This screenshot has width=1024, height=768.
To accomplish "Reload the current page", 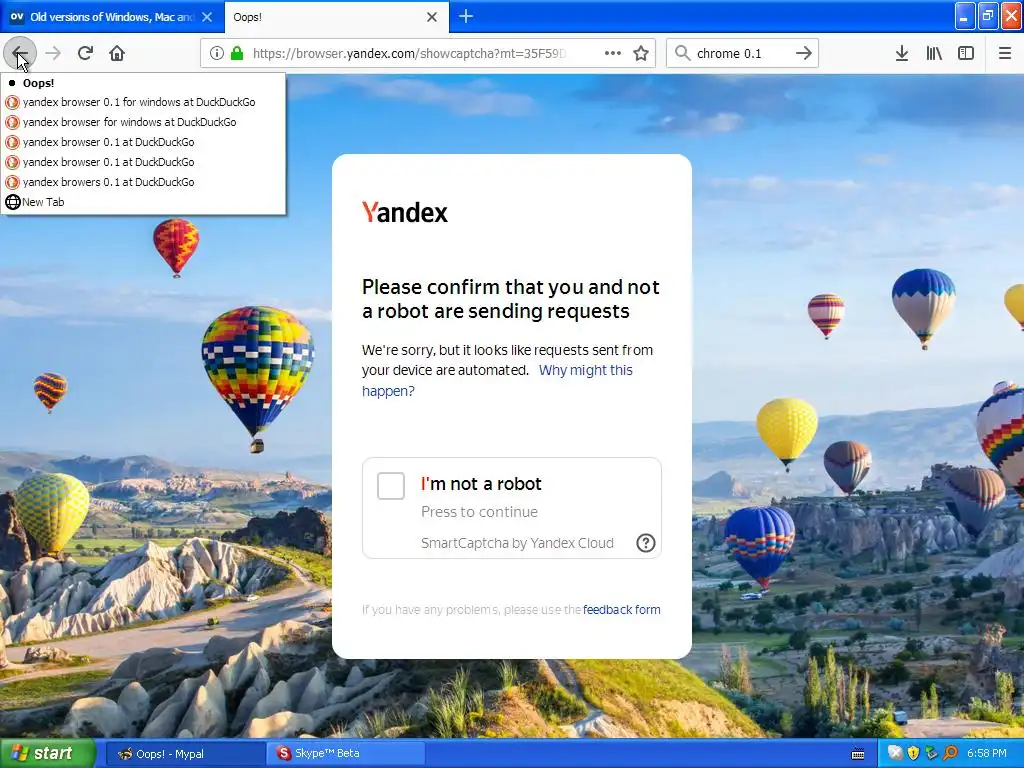I will click(x=85, y=53).
